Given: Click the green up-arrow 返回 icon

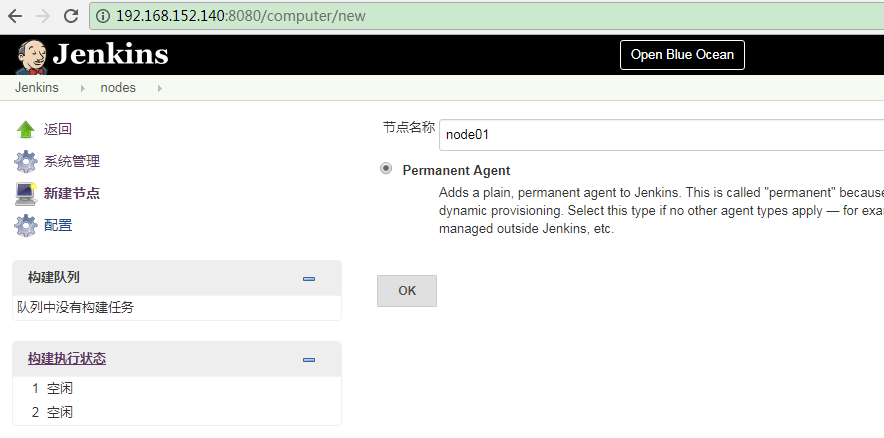Looking at the screenshot, I should [26, 130].
